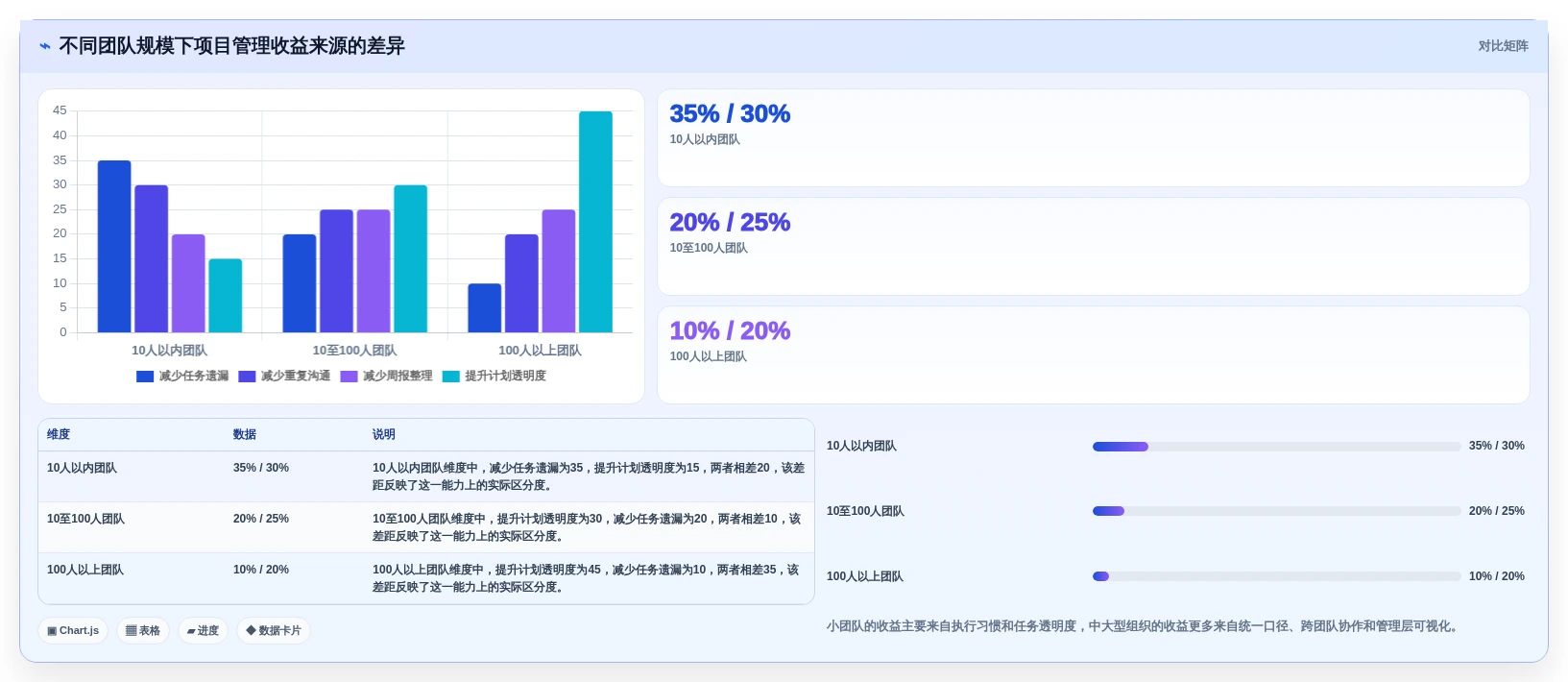This screenshot has width=1568, height=682.
Task: Click the 不同团队规模下项目管理收益来源的差异 title
Action: (x=231, y=46)
